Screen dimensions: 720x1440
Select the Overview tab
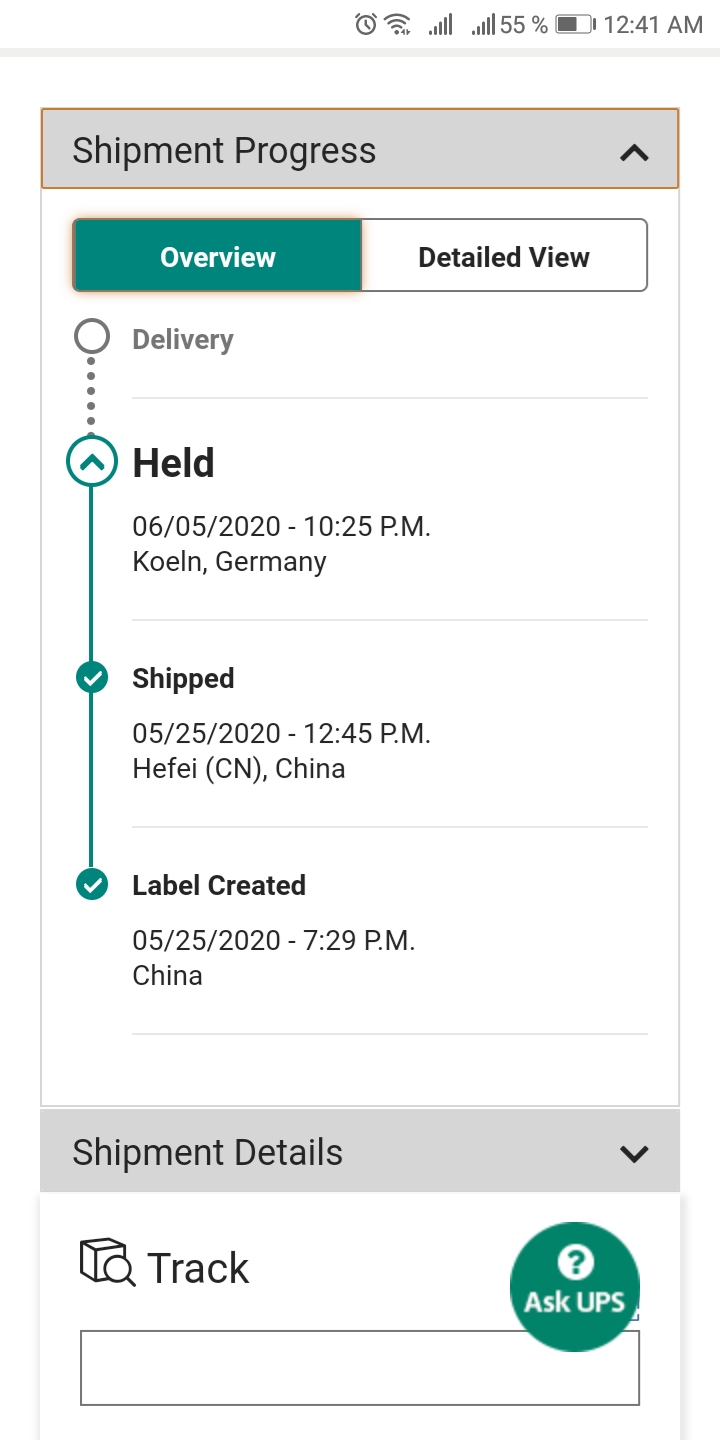point(218,257)
